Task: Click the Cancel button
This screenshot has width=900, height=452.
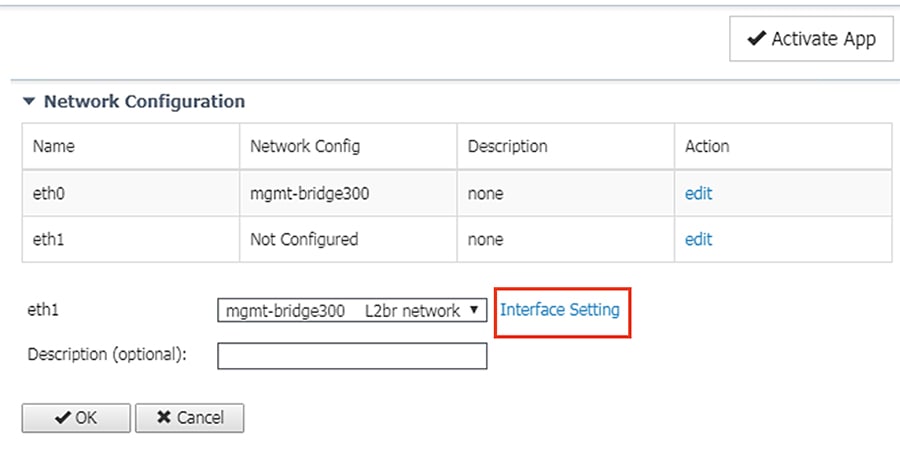Action: (x=189, y=418)
